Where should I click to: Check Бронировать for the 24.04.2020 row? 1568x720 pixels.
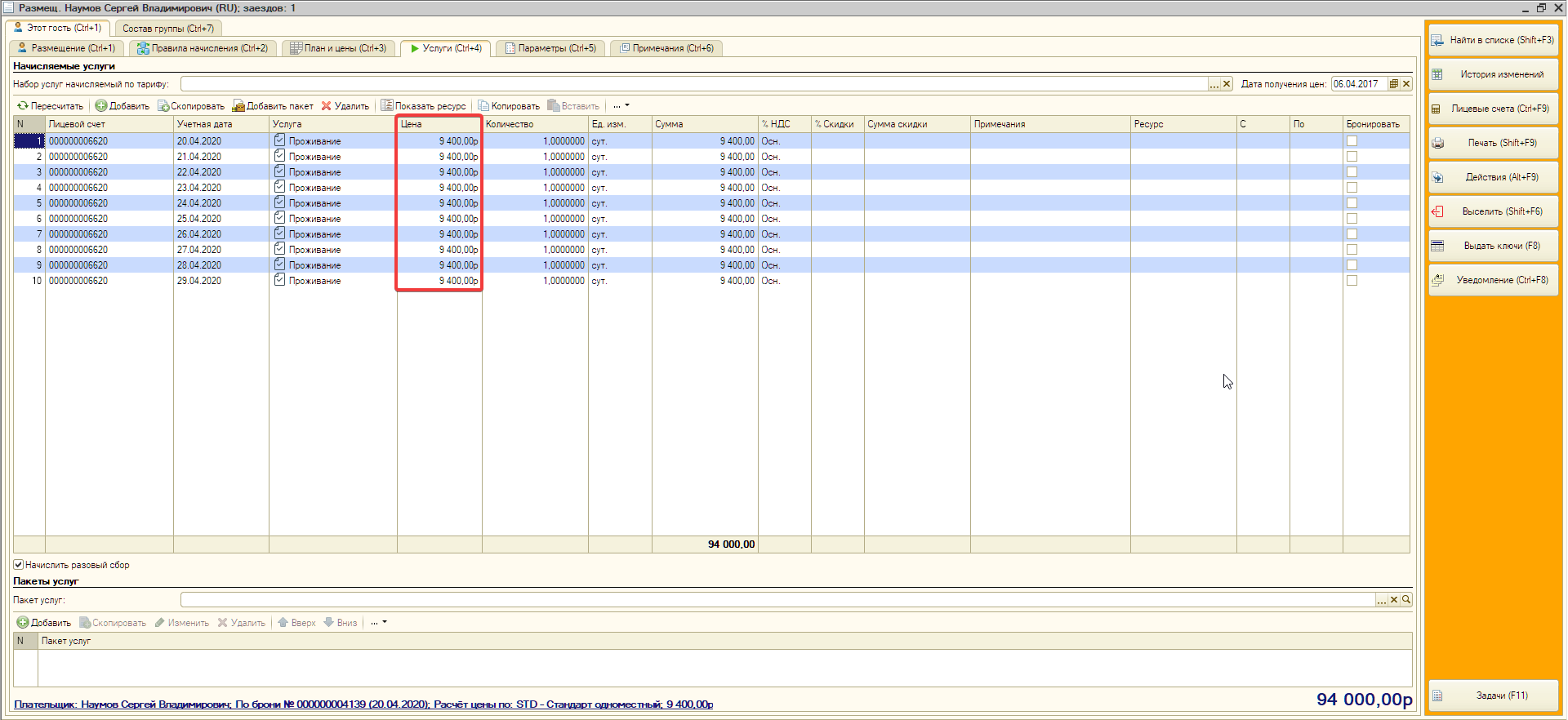(1352, 203)
